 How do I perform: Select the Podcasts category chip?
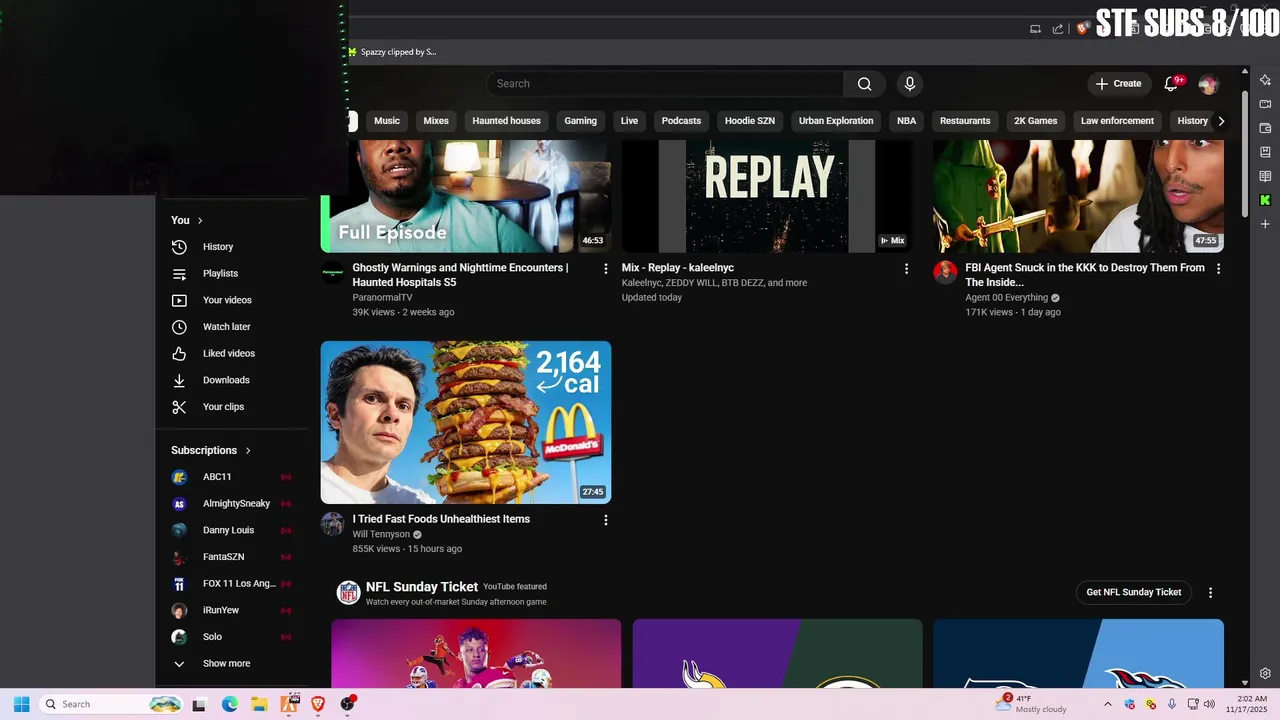(x=681, y=121)
